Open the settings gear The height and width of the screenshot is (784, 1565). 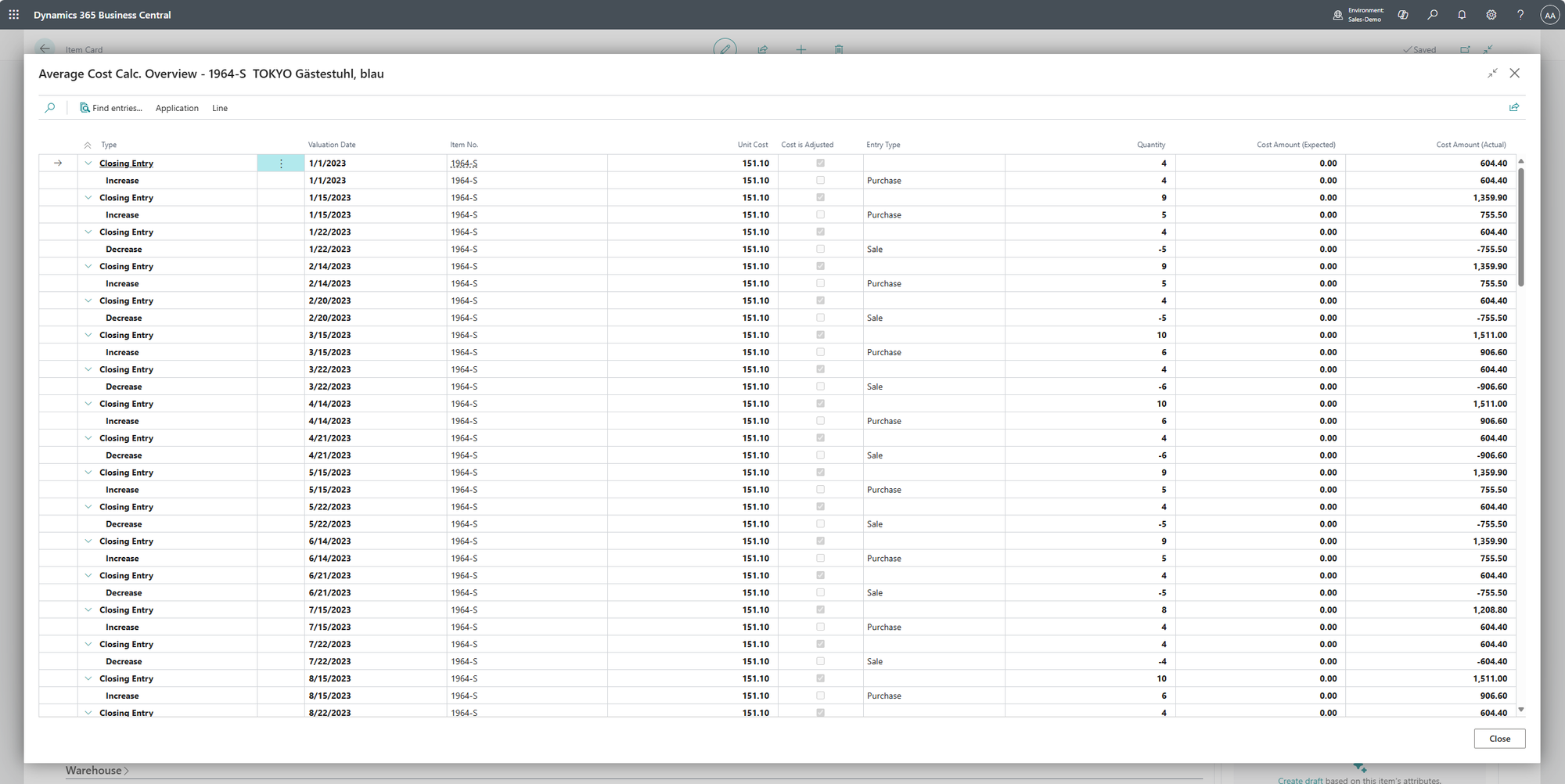[x=1491, y=15]
